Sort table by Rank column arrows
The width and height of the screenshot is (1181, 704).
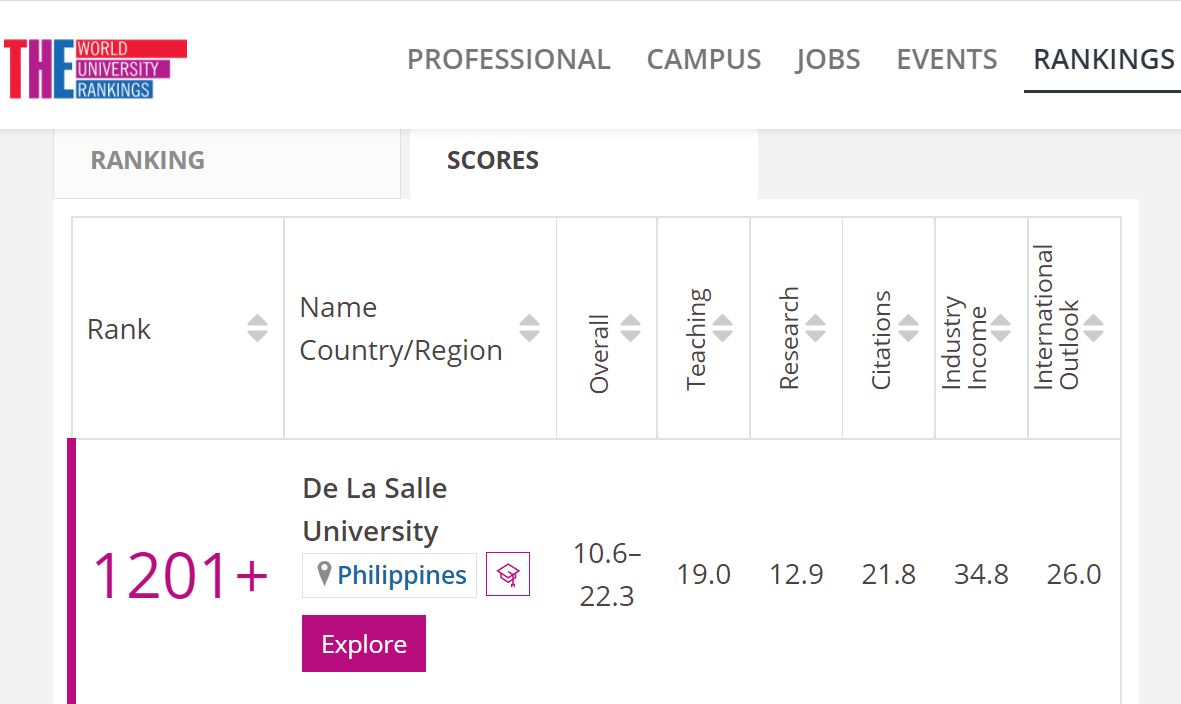257,328
